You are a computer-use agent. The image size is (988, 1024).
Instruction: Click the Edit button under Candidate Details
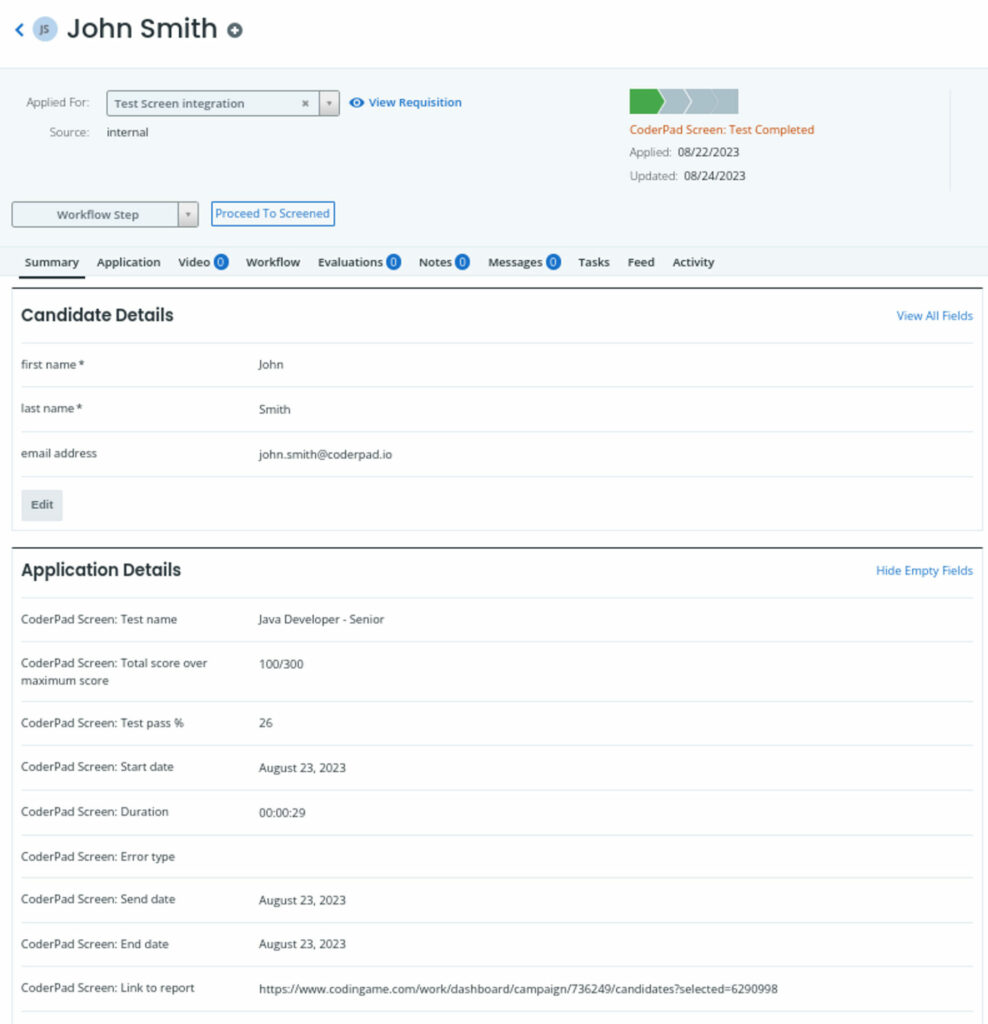coord(41,505)
